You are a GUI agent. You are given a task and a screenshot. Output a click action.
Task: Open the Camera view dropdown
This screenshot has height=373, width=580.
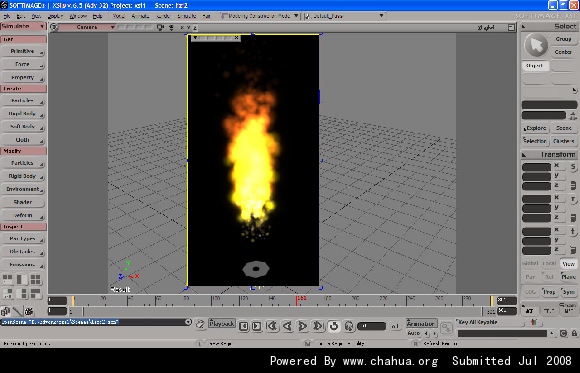87,27
